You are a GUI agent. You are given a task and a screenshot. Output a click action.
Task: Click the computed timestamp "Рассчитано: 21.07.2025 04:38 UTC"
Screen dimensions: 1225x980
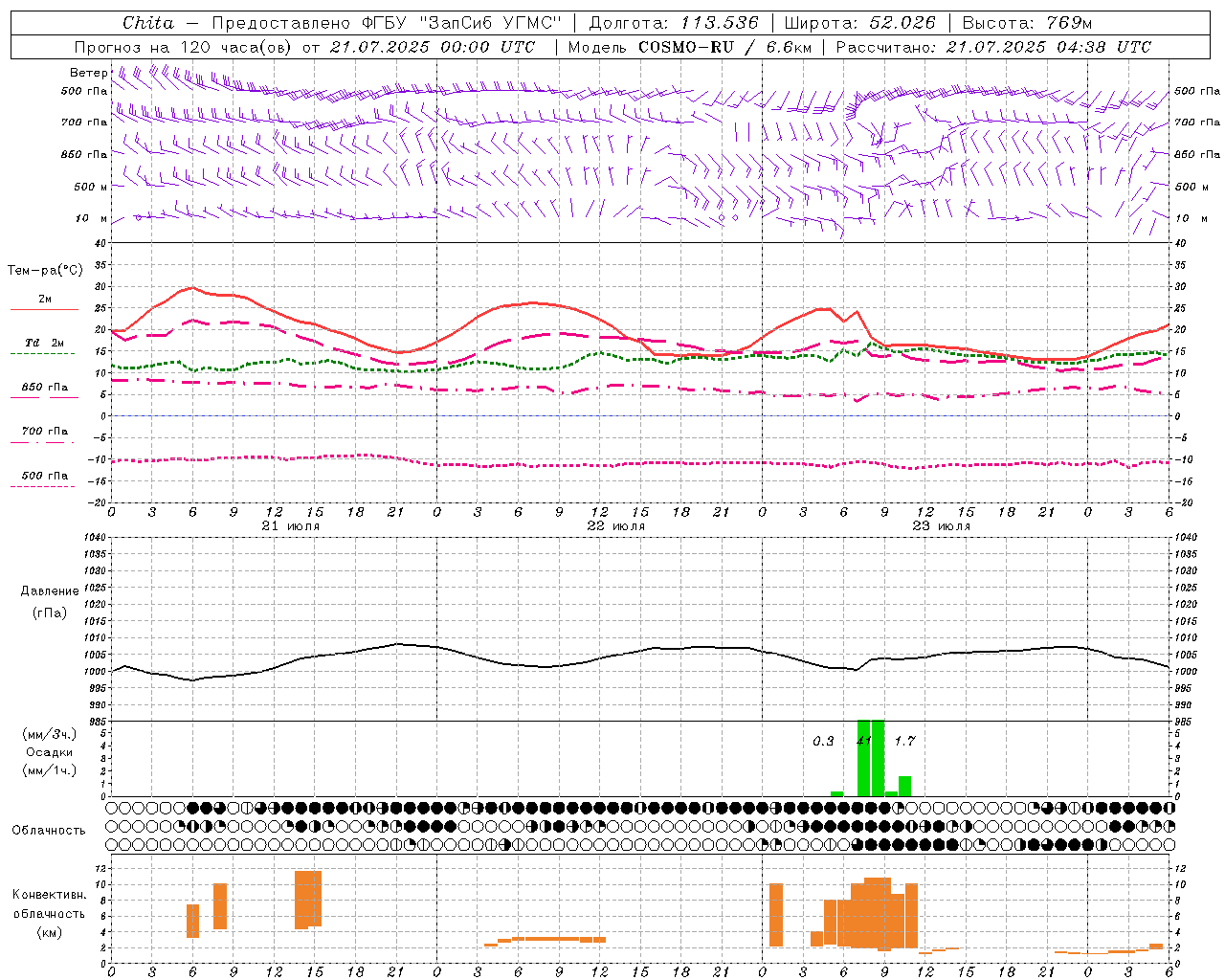993,47
